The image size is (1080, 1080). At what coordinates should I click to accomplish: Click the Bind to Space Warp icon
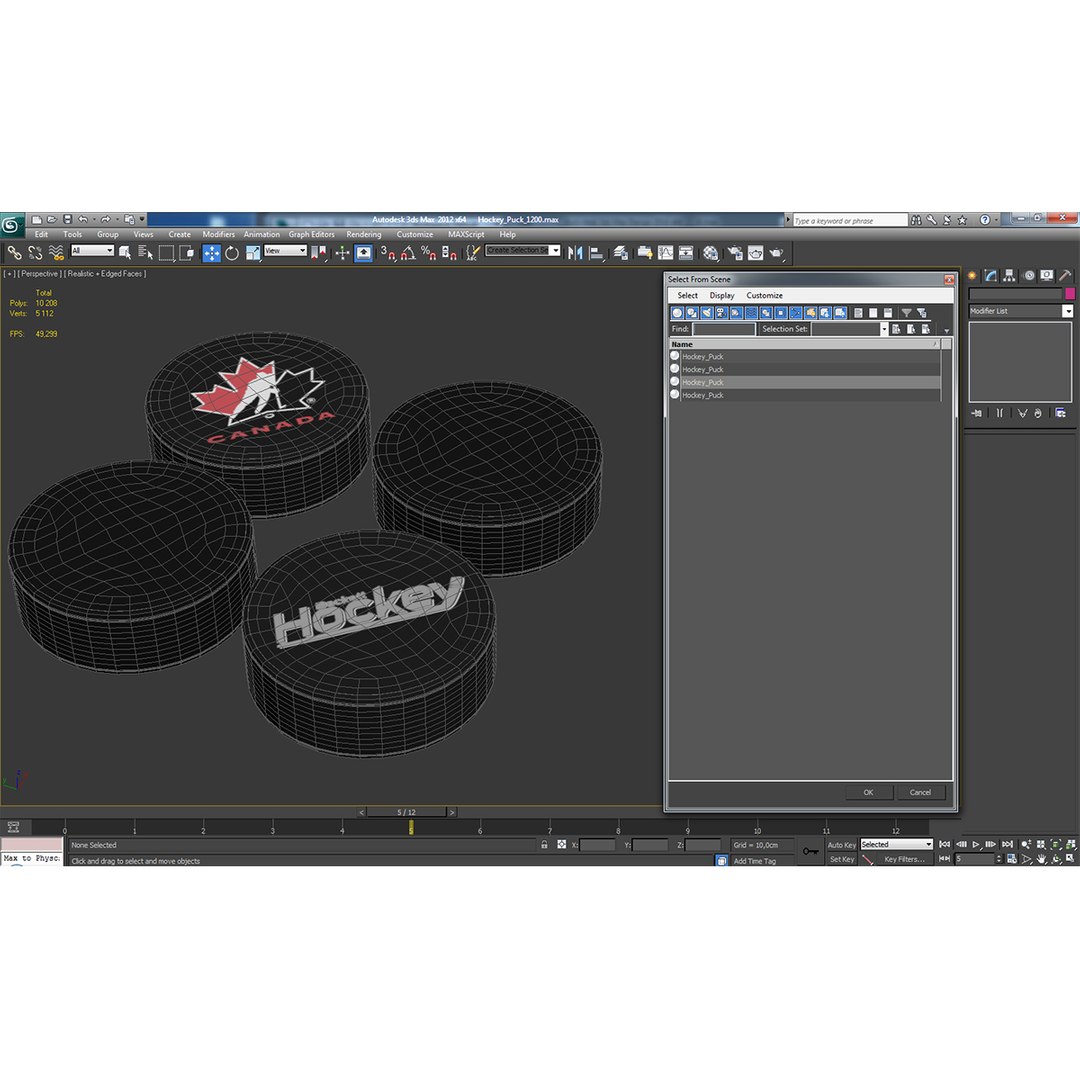56,253
